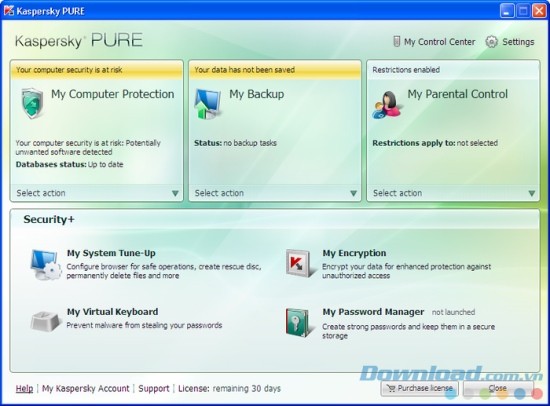This screenshot has height=406, width=550.
Task: Click 'License: remaining 30 days' text
Action: (x=229, y=388)
